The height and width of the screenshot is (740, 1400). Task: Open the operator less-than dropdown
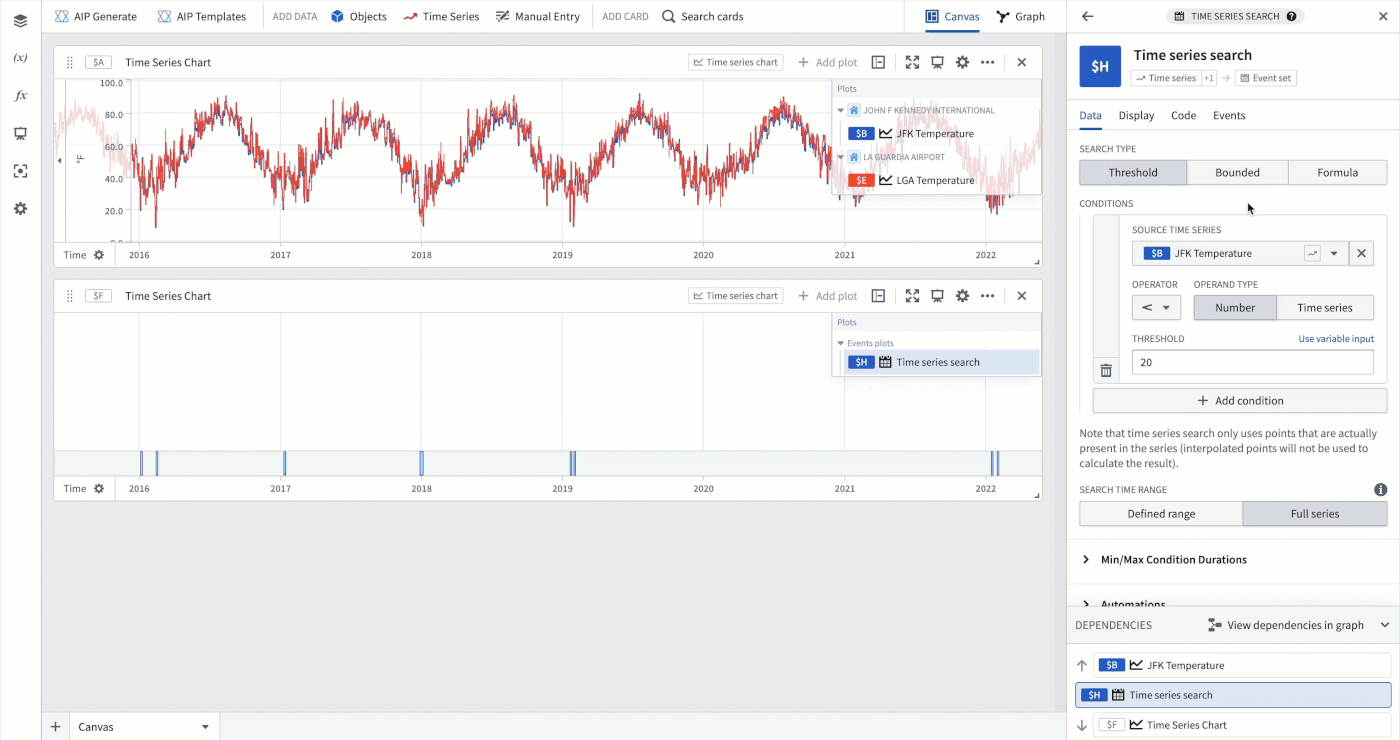1157,308
